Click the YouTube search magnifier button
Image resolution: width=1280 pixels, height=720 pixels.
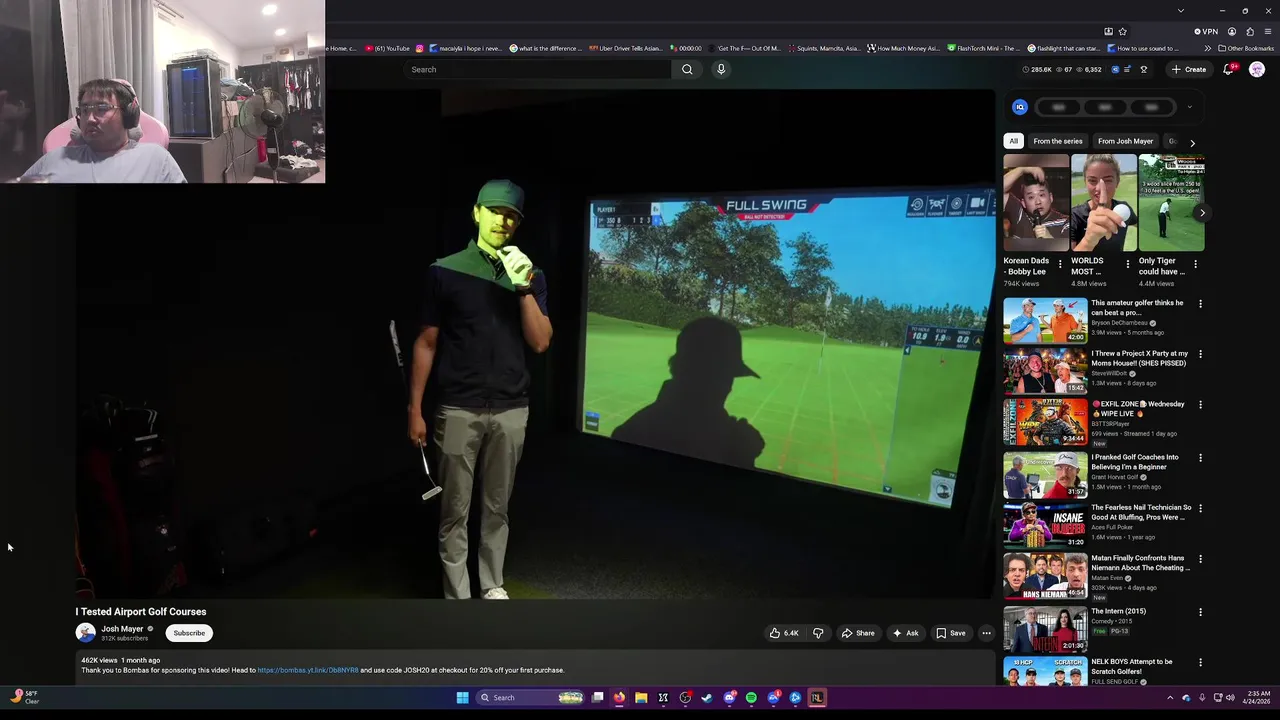click(687, 69)
